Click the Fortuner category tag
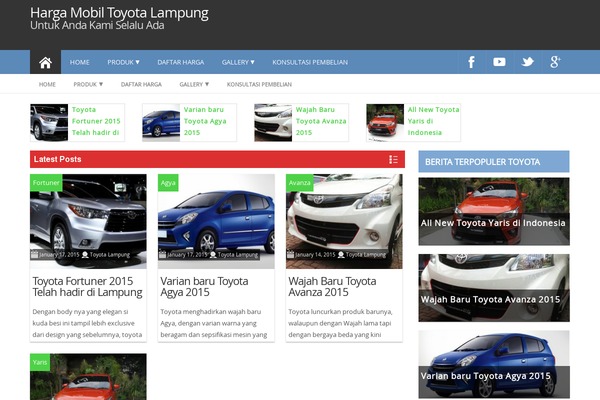Viewport: 600px width, 400px height. pyautogui.click(x=46, y=183)
